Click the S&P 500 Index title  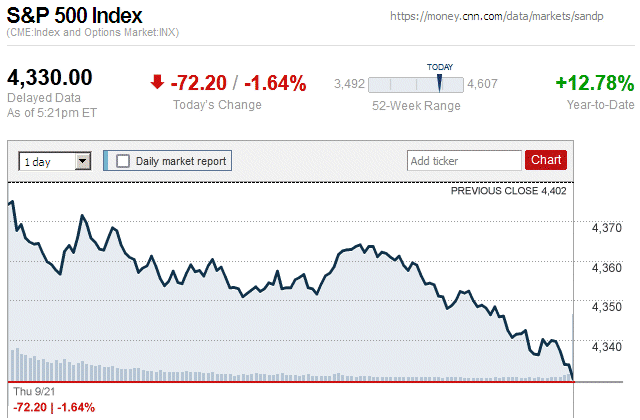(x=75, y=16)
